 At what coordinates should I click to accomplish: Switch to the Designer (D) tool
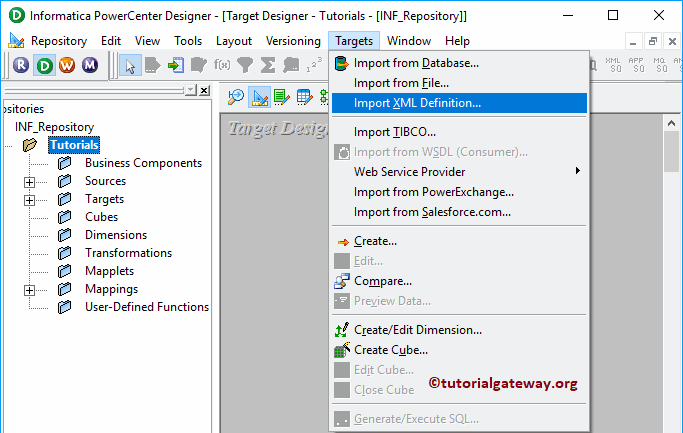[x=44, y=65]
